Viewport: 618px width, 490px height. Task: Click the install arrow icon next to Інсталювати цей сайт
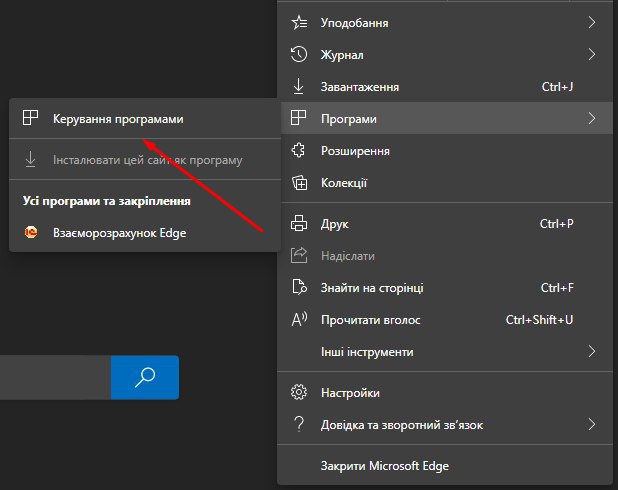coord(30,160)
